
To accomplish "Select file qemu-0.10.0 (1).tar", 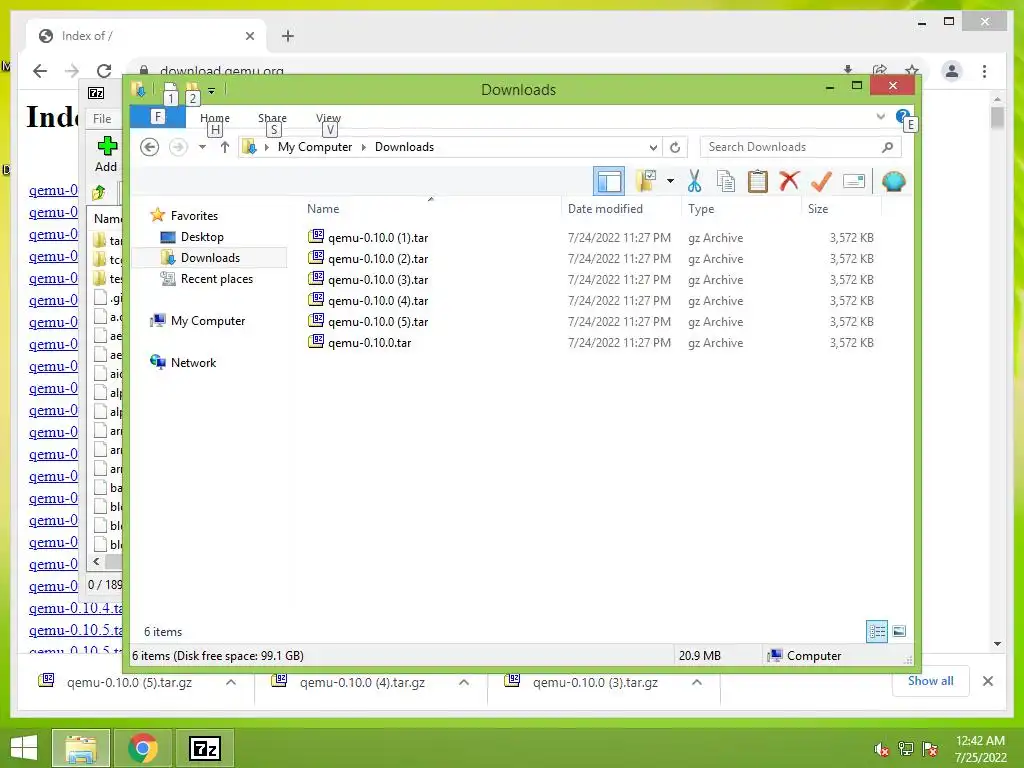I will pos(377,238).
